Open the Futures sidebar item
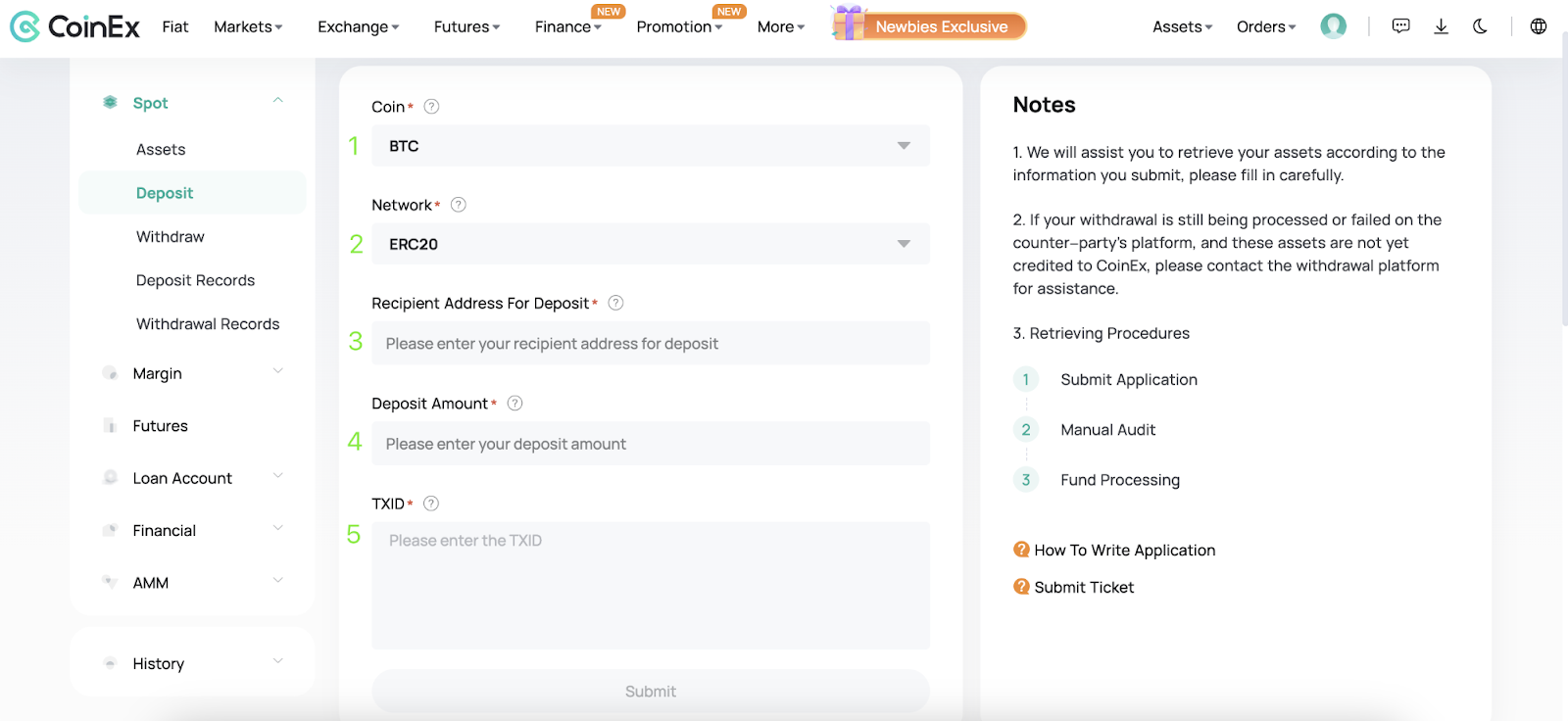Viewport: 1568px width, 721px height. click(x=161, y=426)
